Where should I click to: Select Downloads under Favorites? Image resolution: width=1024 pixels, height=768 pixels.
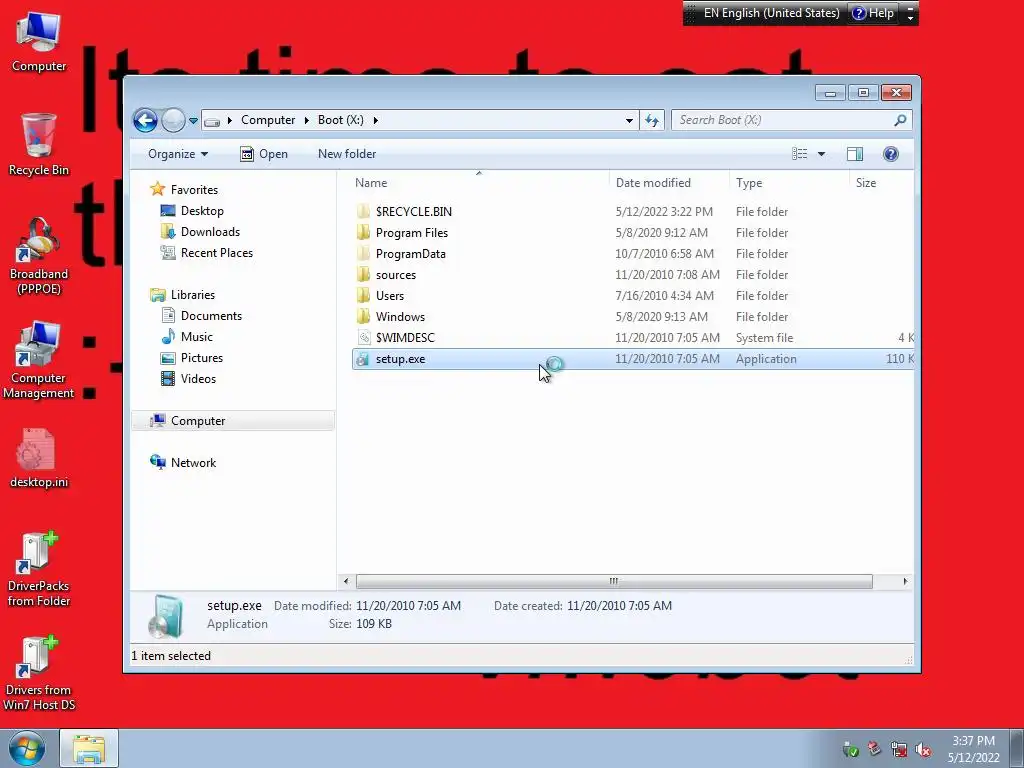click(x=210, y=232)
